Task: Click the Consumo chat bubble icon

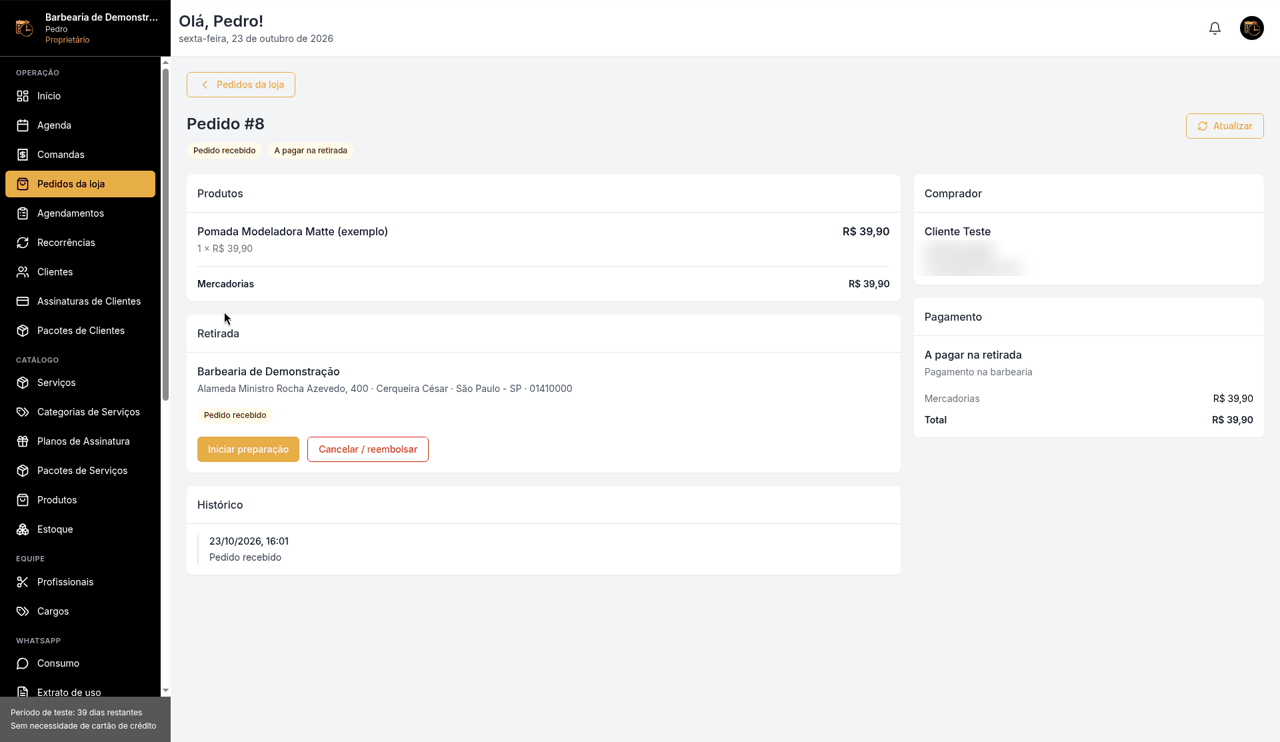Action: [x=23, y=663]
